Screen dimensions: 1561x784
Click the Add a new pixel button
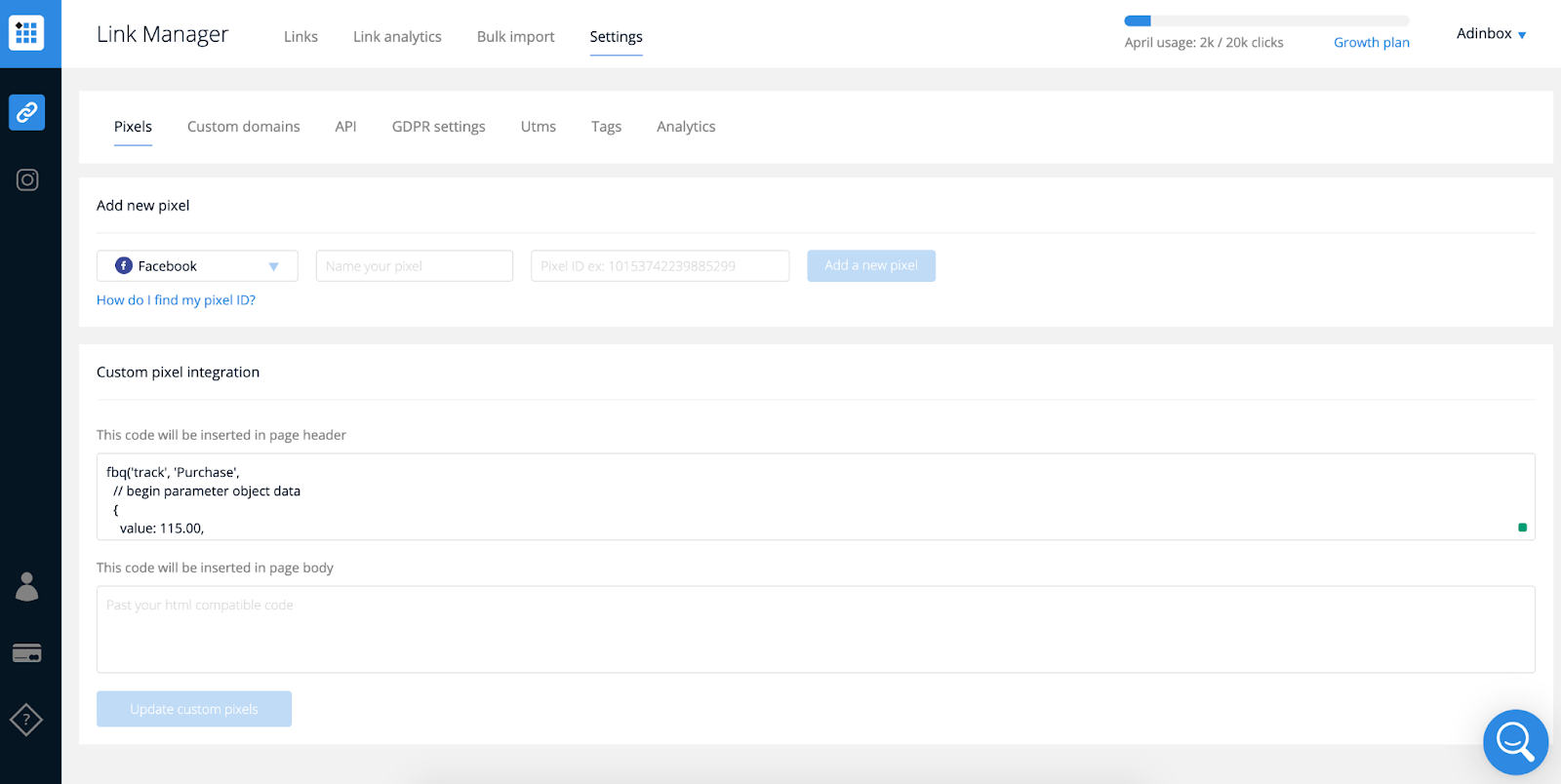click(871, 265)
